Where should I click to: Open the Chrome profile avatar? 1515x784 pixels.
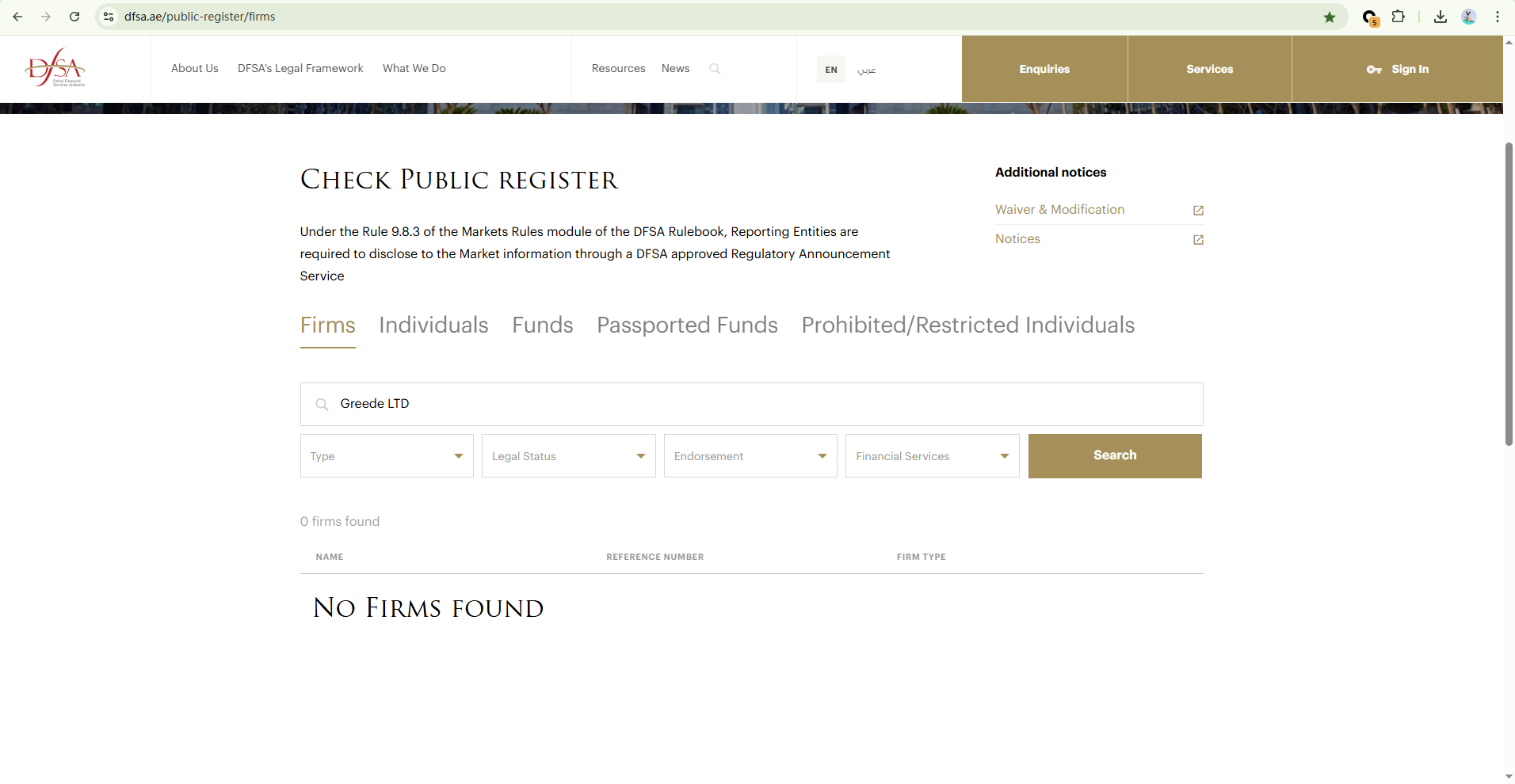[x=1469, y=17]
